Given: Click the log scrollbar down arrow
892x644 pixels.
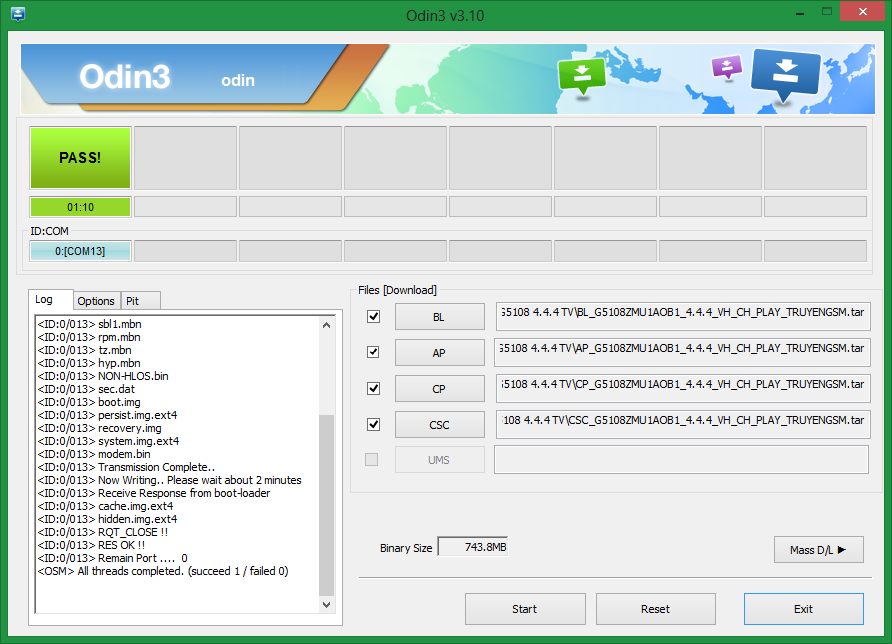Looking at the screenshot, I should point(327,605).
